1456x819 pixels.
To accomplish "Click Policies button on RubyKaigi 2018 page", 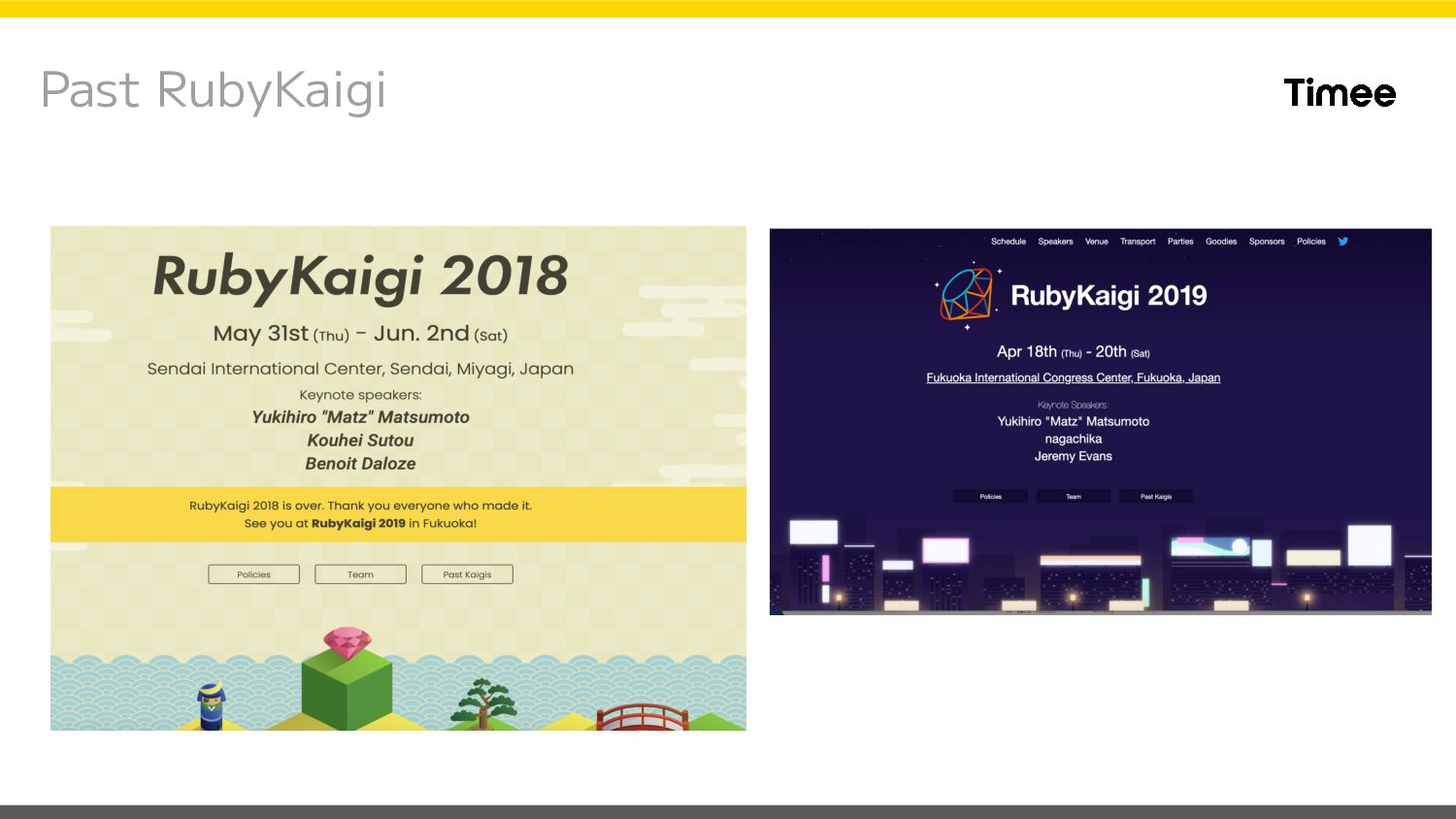I will tap(254, 574).
